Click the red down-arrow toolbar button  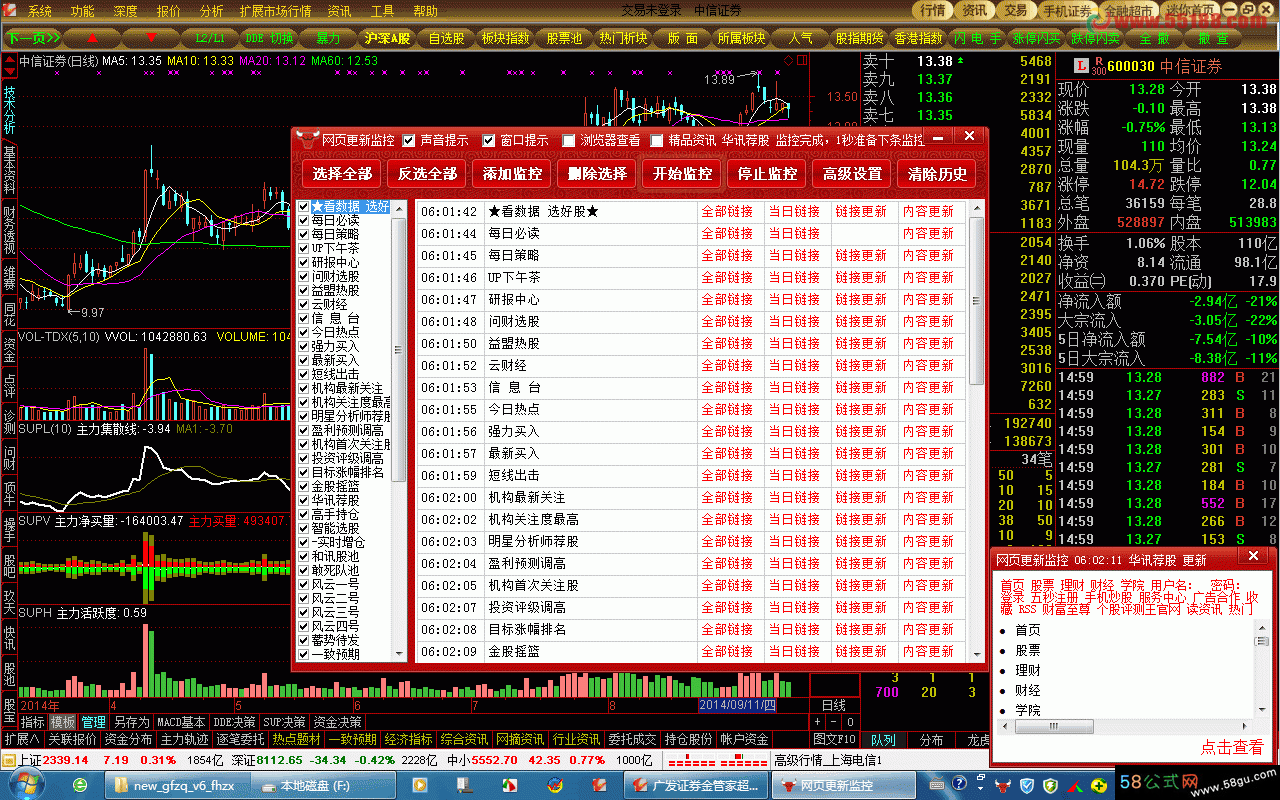(x=151, y=38)
